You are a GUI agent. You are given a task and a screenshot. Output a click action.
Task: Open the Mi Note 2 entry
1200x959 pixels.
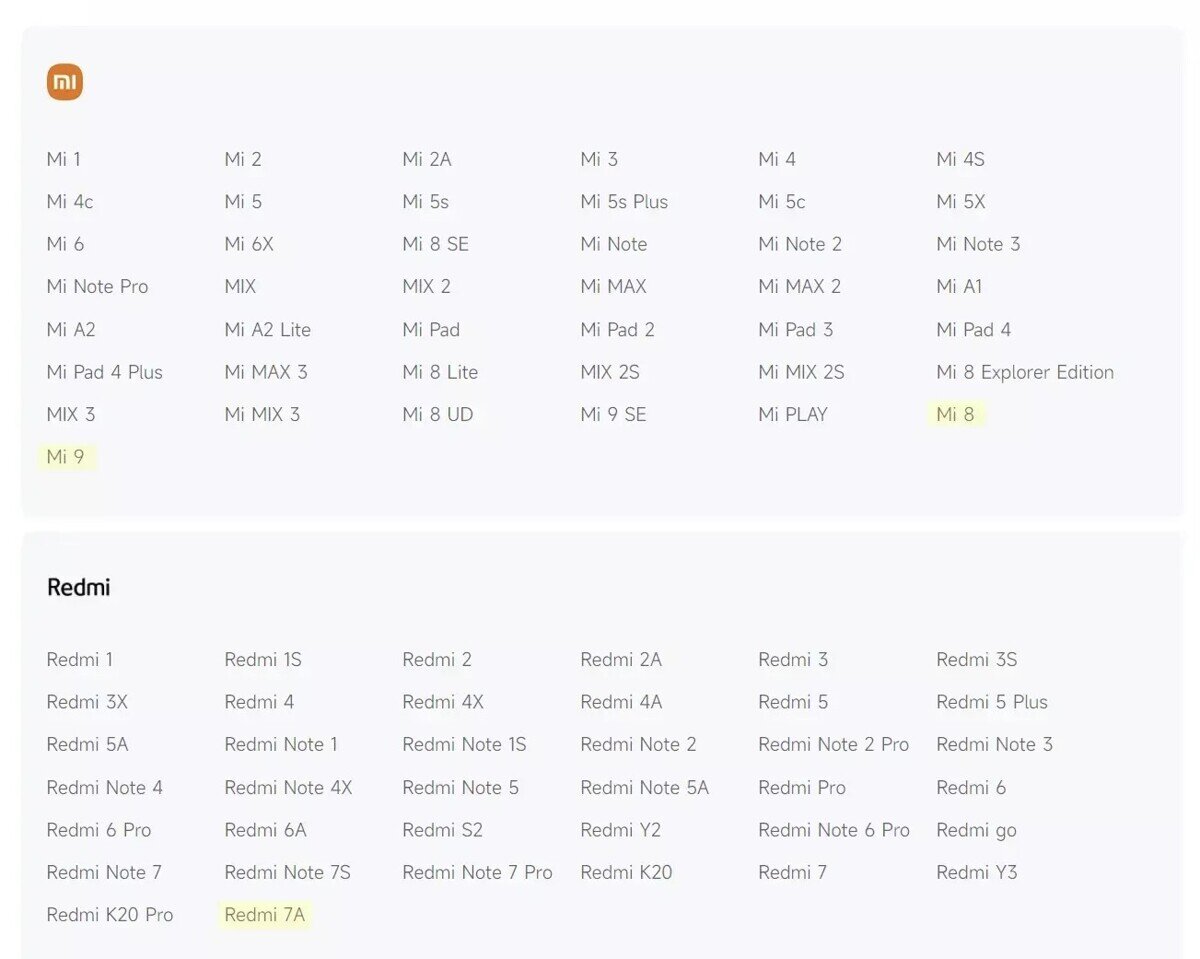[x=800, y=244]
